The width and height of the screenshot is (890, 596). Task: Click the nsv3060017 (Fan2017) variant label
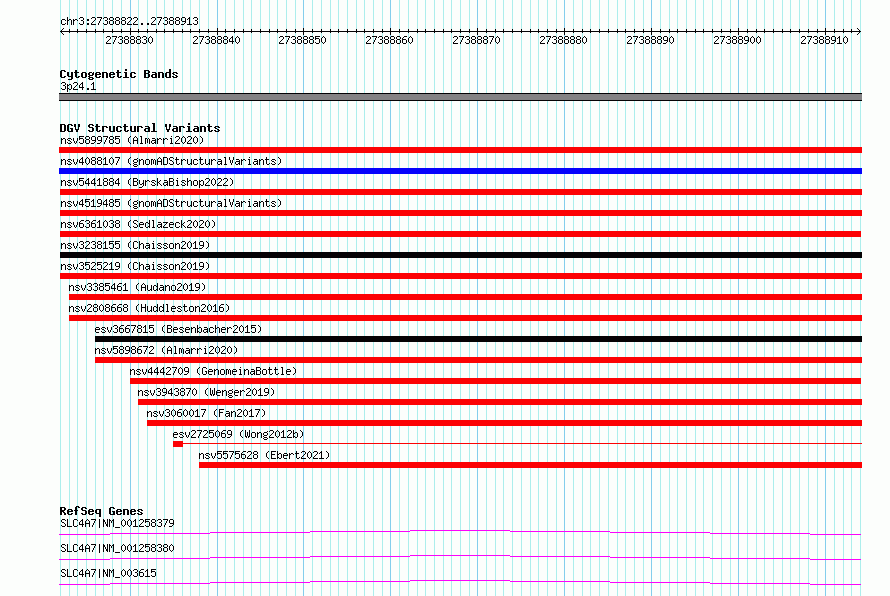tap(206, 413)
